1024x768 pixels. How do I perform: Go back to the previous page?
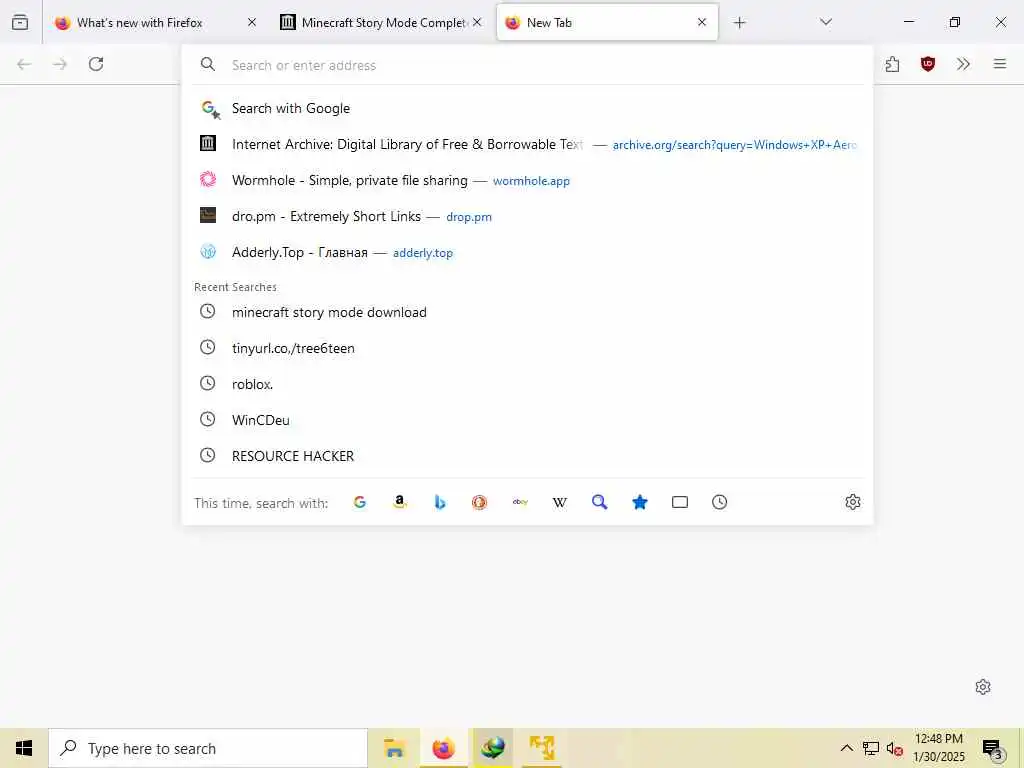[x=24, y=64]
